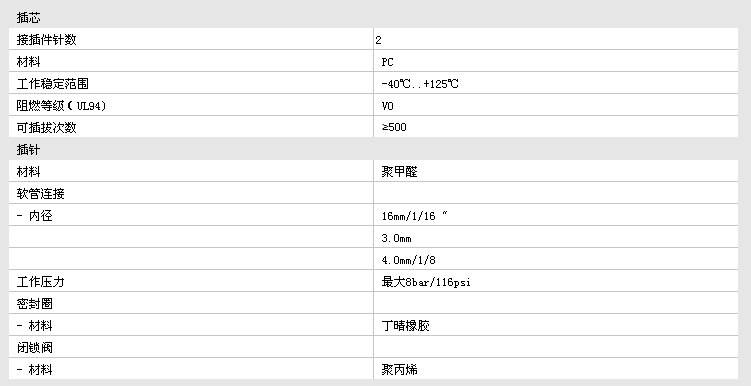
Task: Select the connector pin count value 2
Action: point(378,40)
